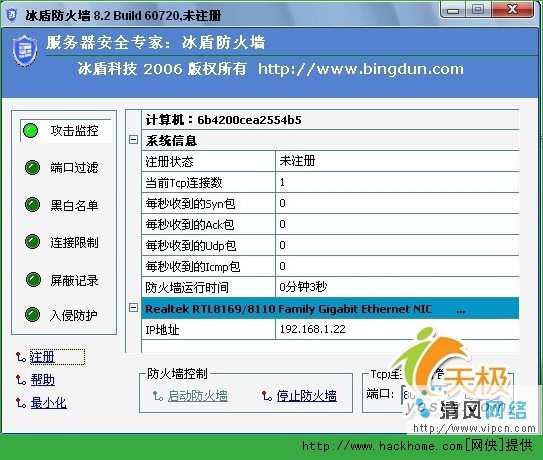Viewport: 543px width, 460px height.
Task: Start firewall via 启动防火墙 link
Action: pyautogui.click(x=198, y=396)
